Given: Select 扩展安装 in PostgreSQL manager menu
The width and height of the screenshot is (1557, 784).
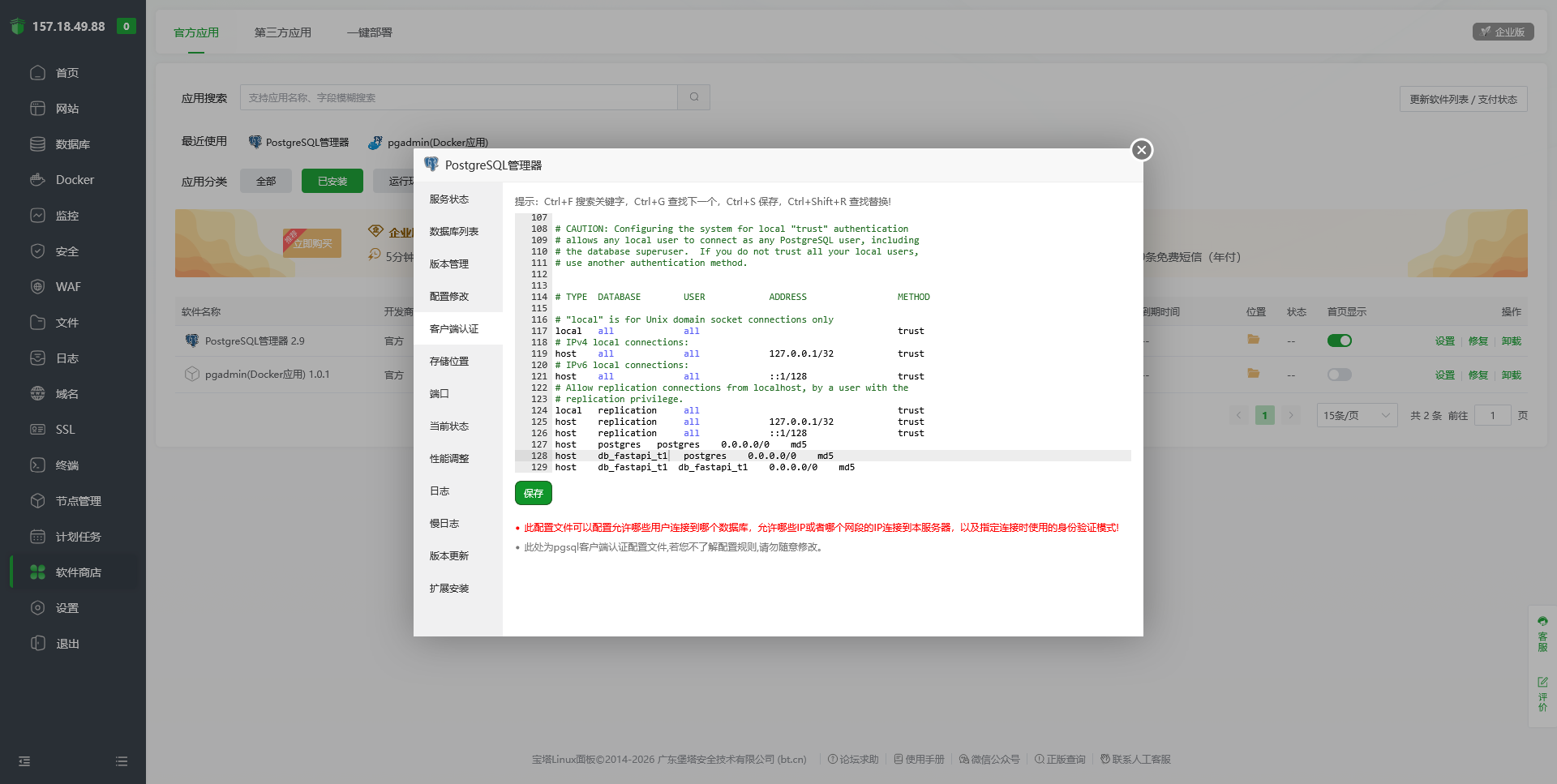Looking at the screenshot, I should tap(458, 589).
